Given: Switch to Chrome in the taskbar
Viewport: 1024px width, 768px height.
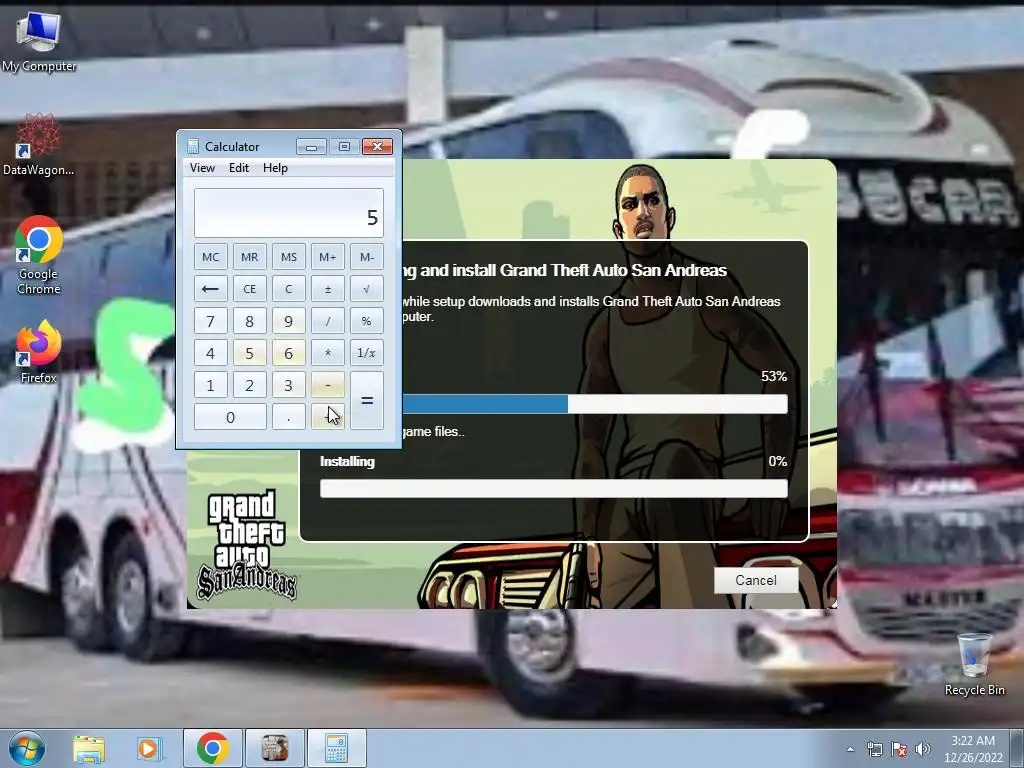Looking at the screenshot, I should (212, 748).
